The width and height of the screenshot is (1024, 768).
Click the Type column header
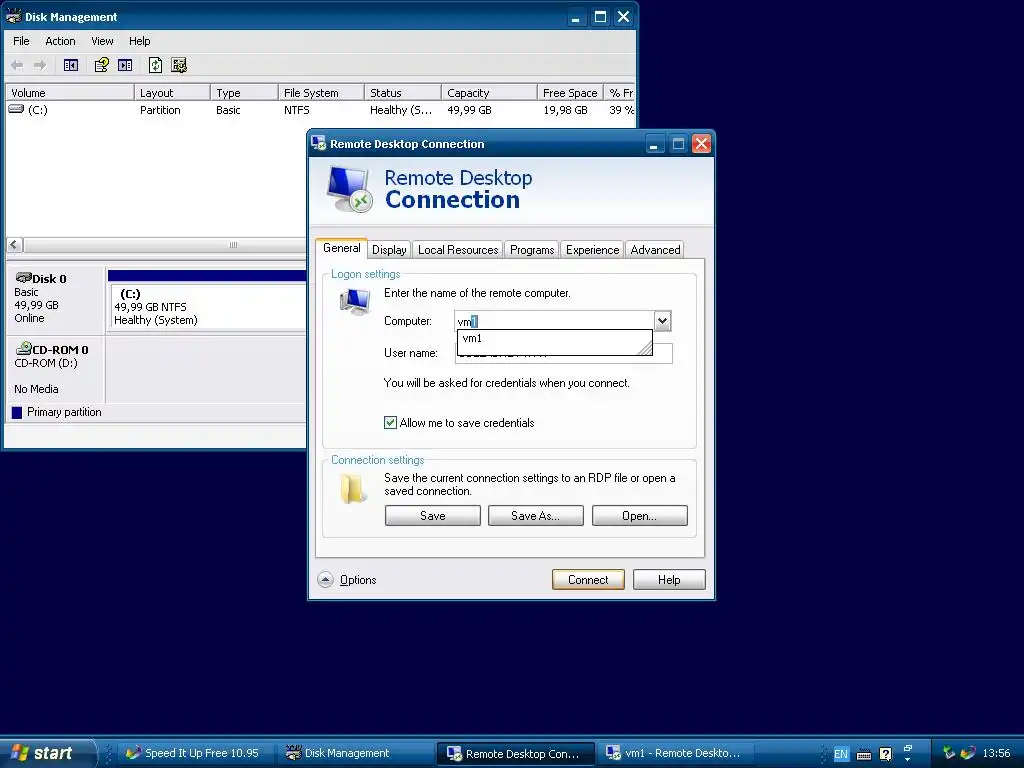point(244,93)
